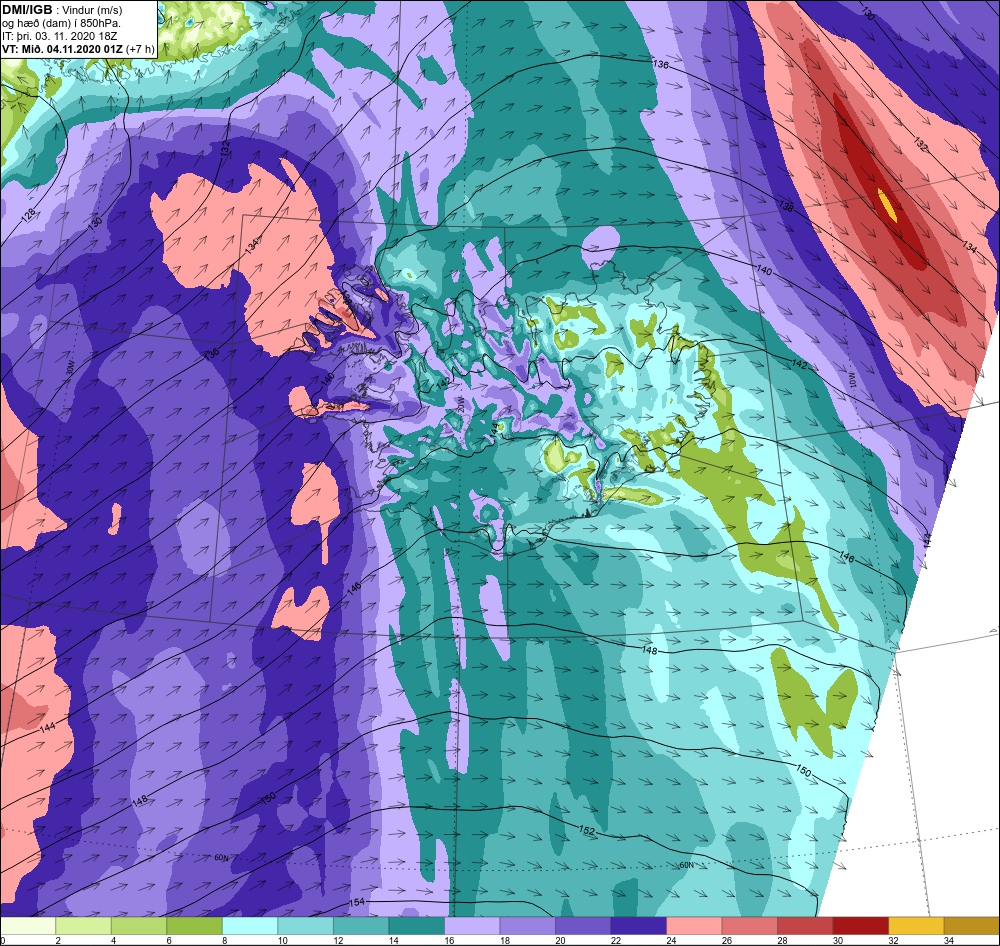Click the '138' contour label

click(x=786, y=206)
